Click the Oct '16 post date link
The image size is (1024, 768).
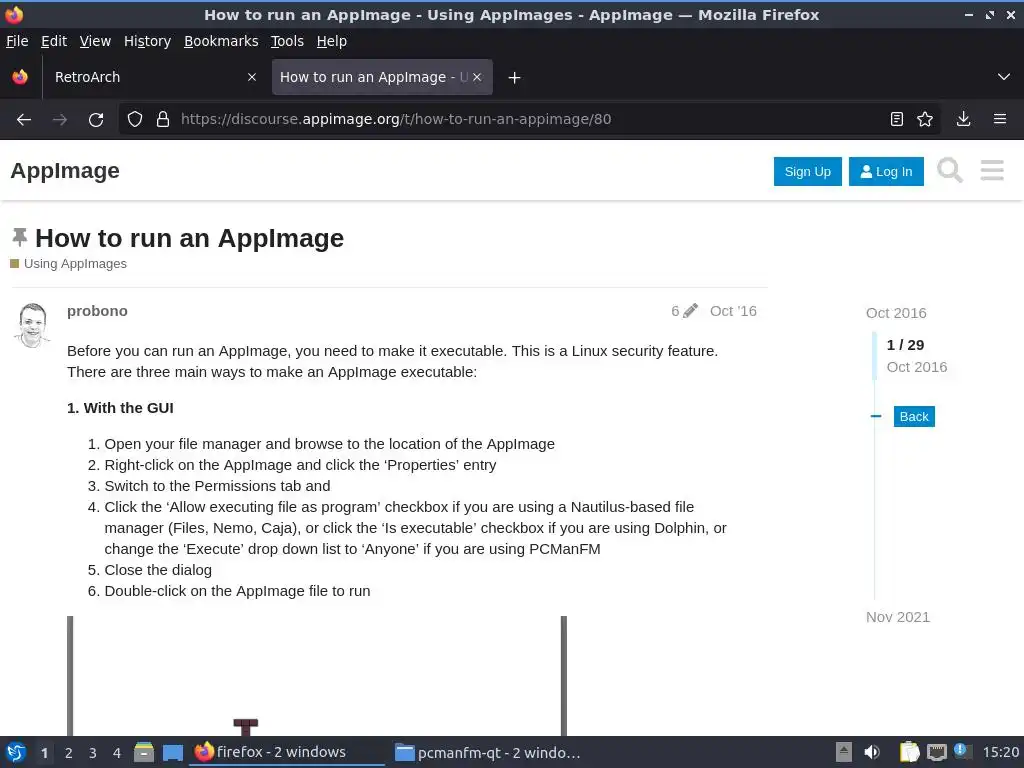tap(733, 311)
